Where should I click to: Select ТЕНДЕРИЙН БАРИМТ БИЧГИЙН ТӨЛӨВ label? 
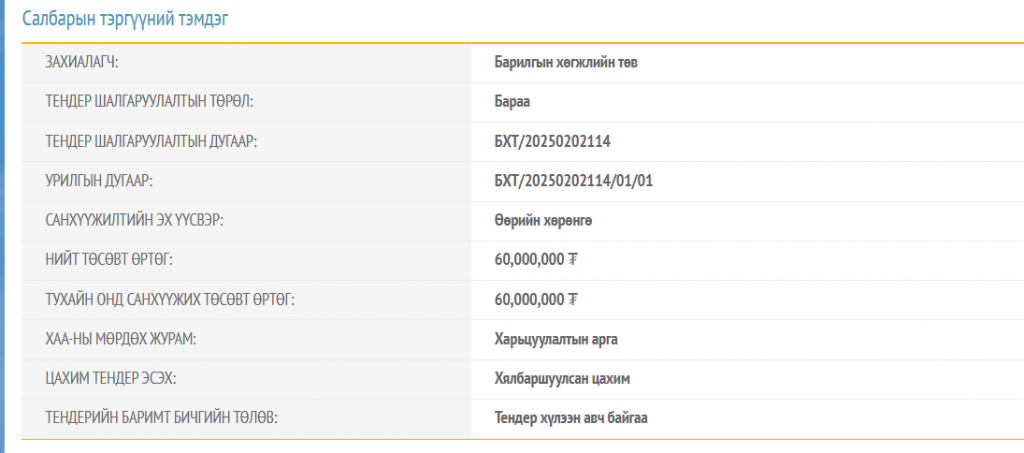(161, 418)
